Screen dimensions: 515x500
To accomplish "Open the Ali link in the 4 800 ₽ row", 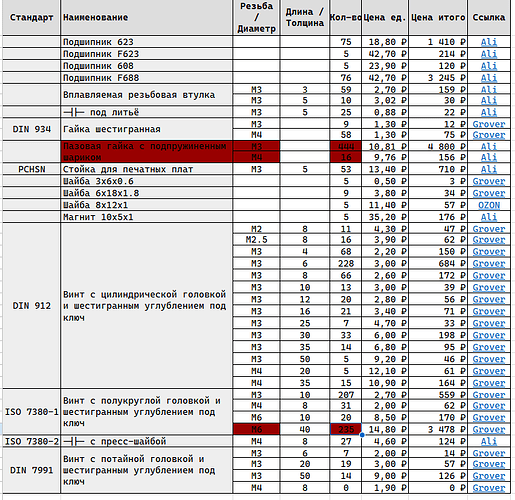I will pyautogui.click(x=489, y=146).
